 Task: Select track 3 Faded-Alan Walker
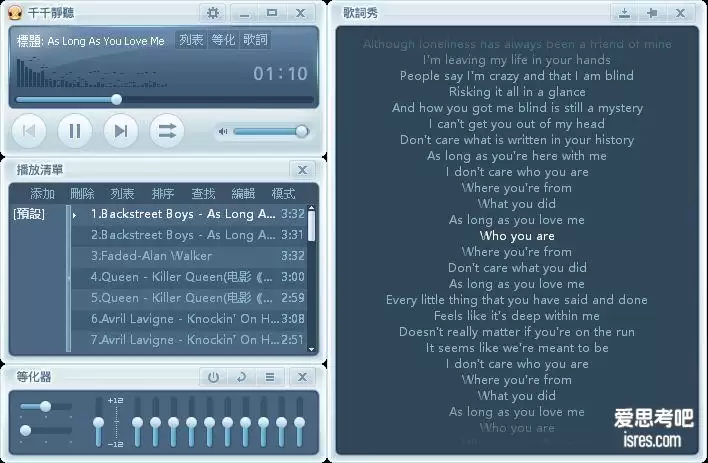(x=189, y=256)
